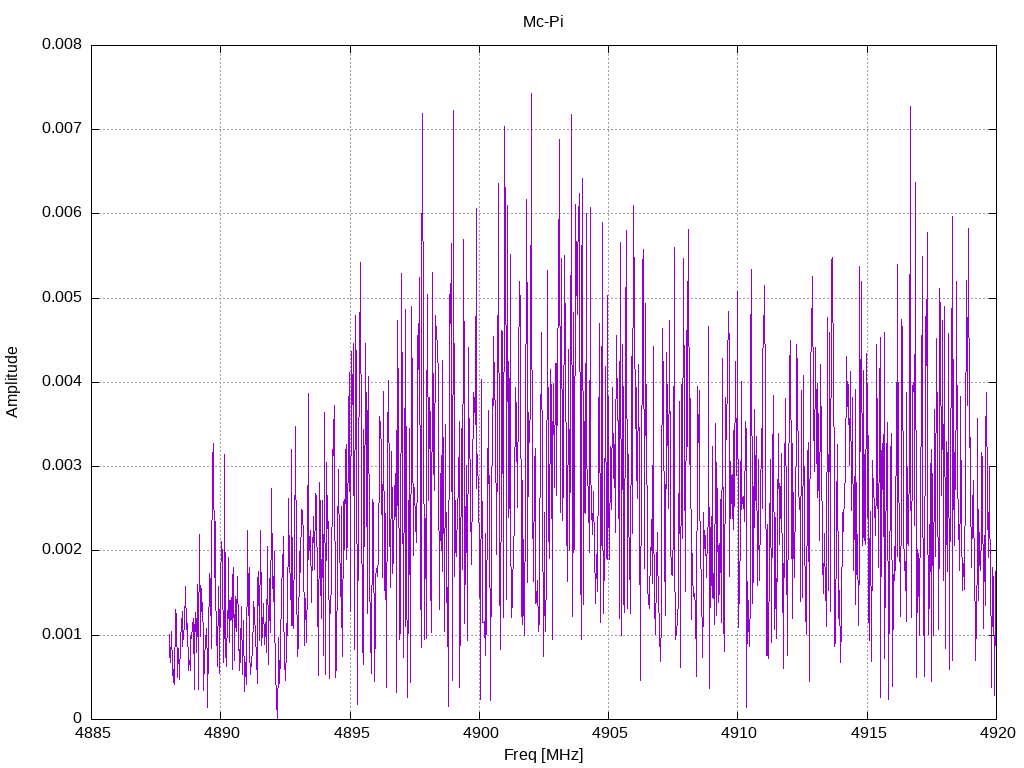Image resolution: width=1024 pixels, height=768 pixels.
Task: Click the x-axis tick label 4920
Action: click(x=997, y=733)
